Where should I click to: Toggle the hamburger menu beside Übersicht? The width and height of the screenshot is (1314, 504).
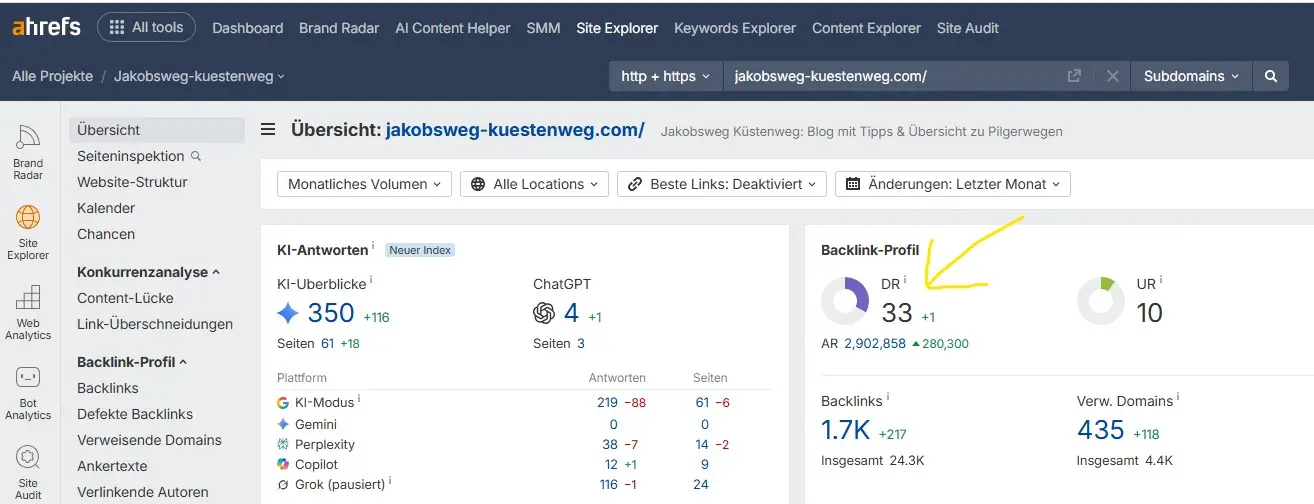268,130
